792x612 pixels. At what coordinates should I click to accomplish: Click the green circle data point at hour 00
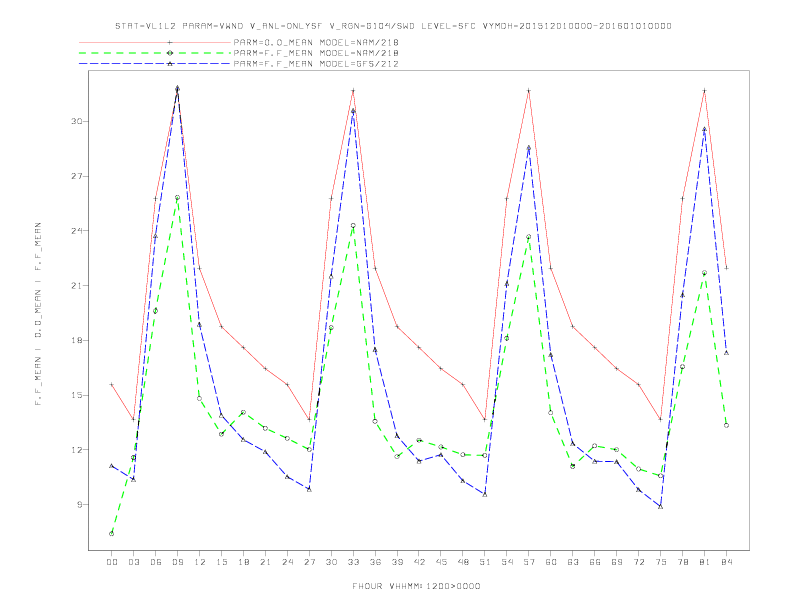[112, 534]
